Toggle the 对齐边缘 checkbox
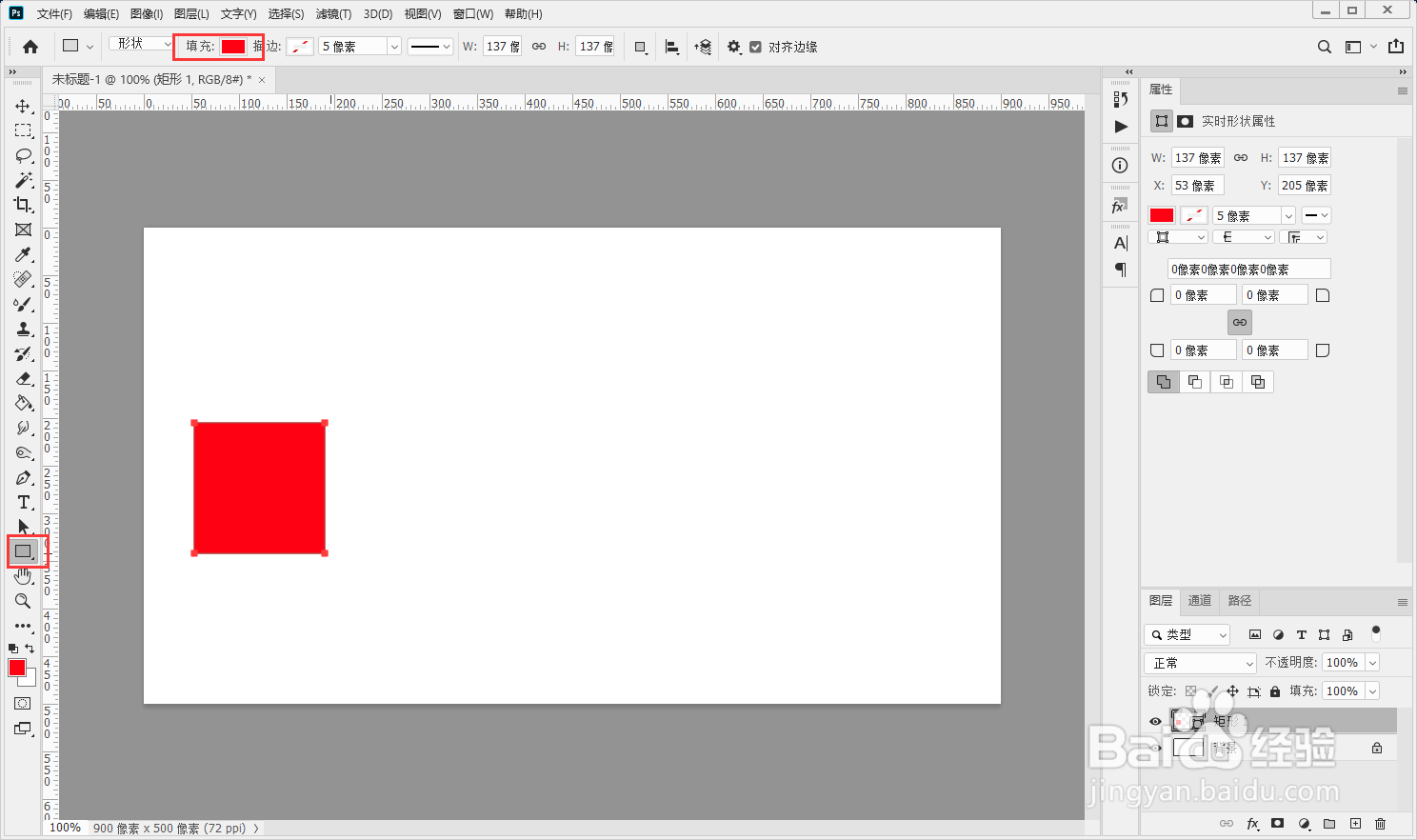This screenshot has height=840, width=1417. pyautogui.click(x=755, y=47)
